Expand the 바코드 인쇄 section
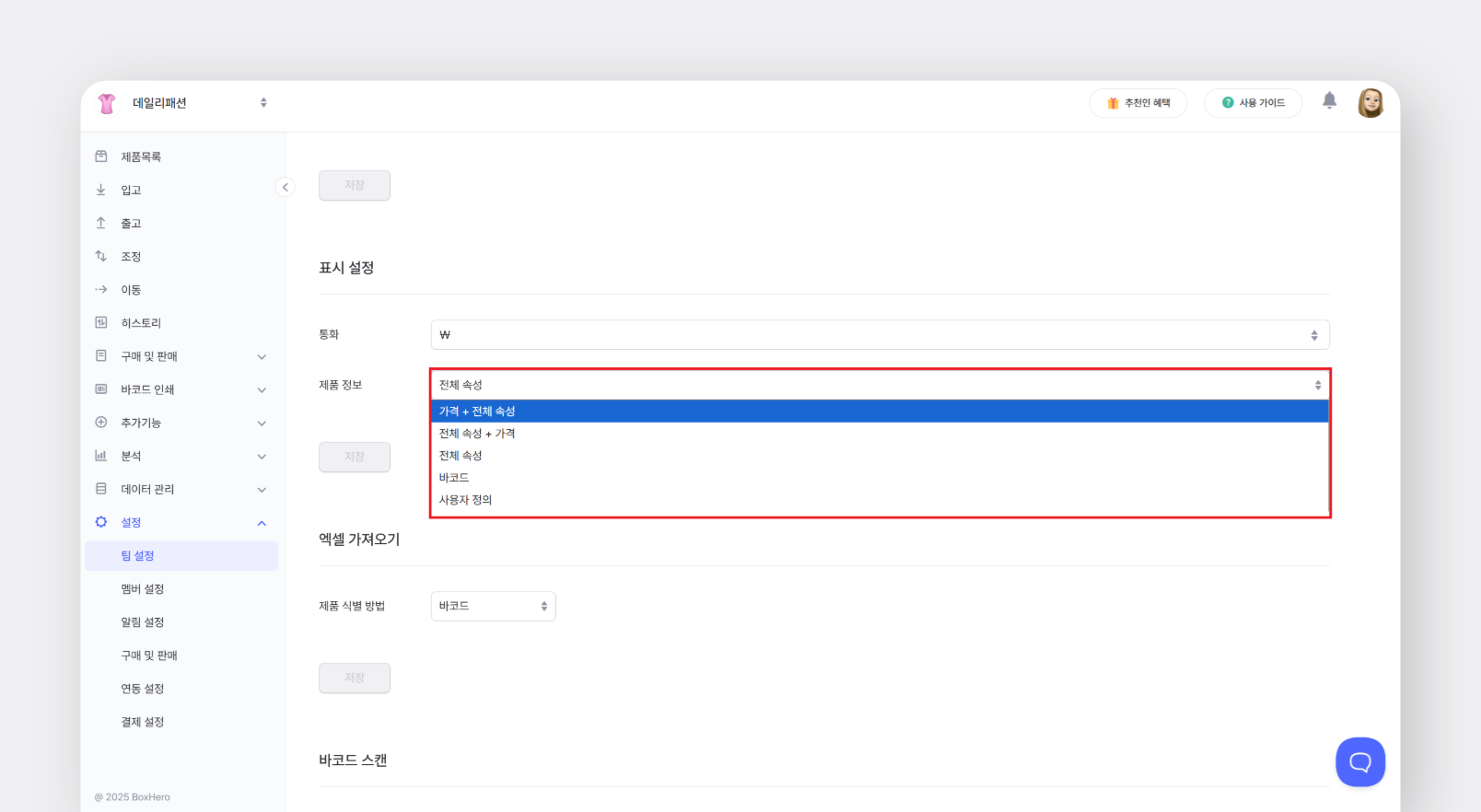 (x=262, y=389)
